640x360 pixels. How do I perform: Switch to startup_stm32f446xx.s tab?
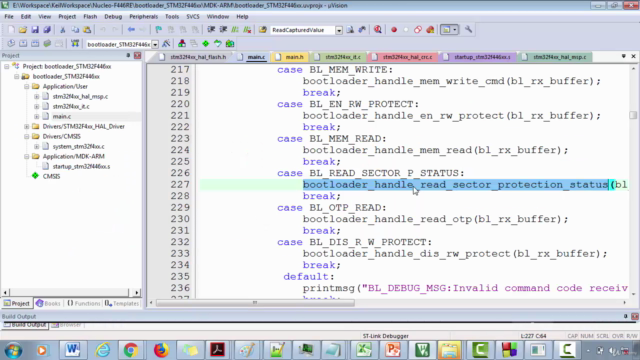[x=478, y=57]
